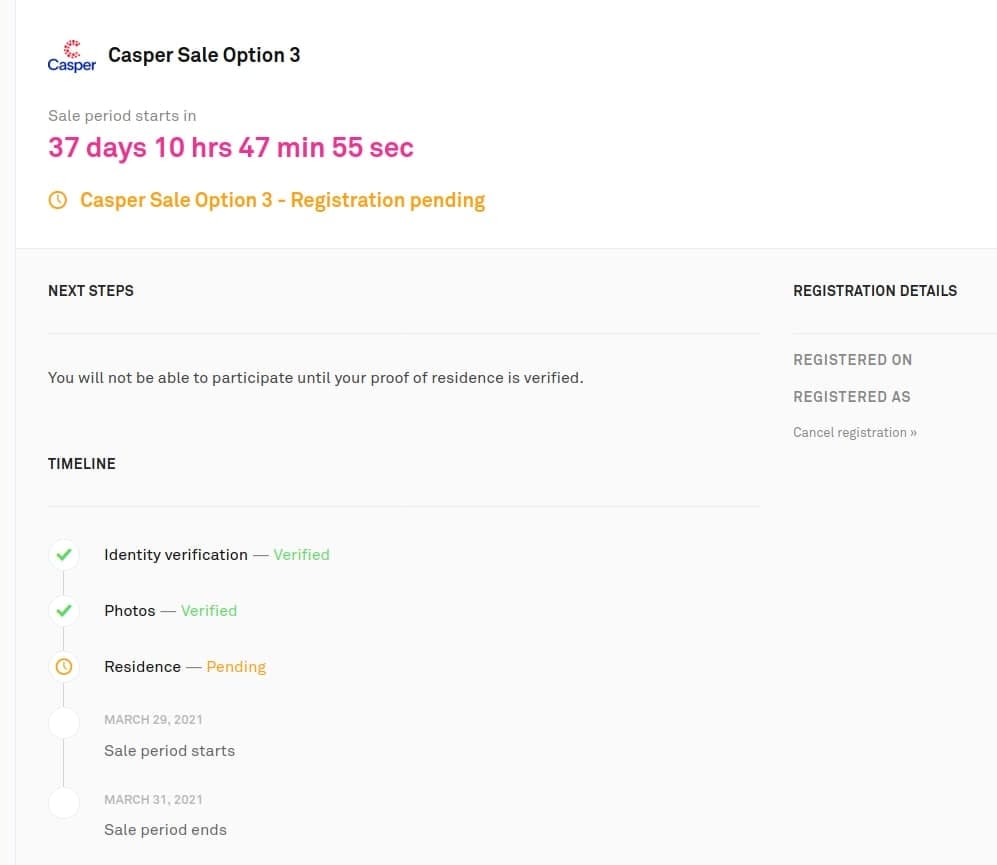
Task: Click the Verified status beside Photos
Action: point(209,611)
